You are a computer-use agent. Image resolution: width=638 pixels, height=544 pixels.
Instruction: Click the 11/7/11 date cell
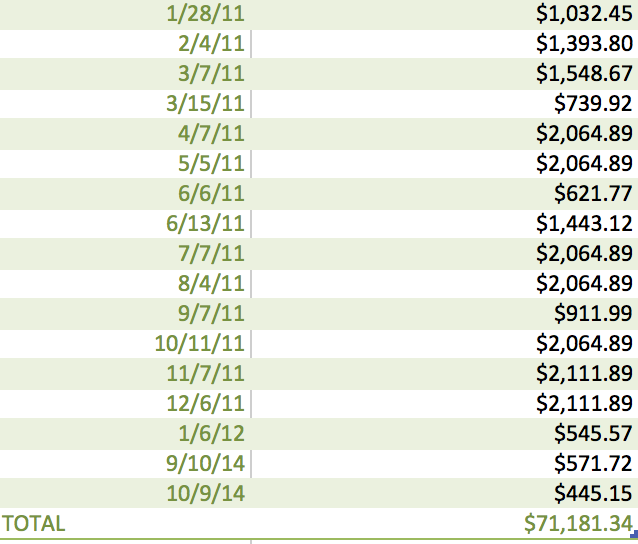pyautogui.click(x=205, y=373)
